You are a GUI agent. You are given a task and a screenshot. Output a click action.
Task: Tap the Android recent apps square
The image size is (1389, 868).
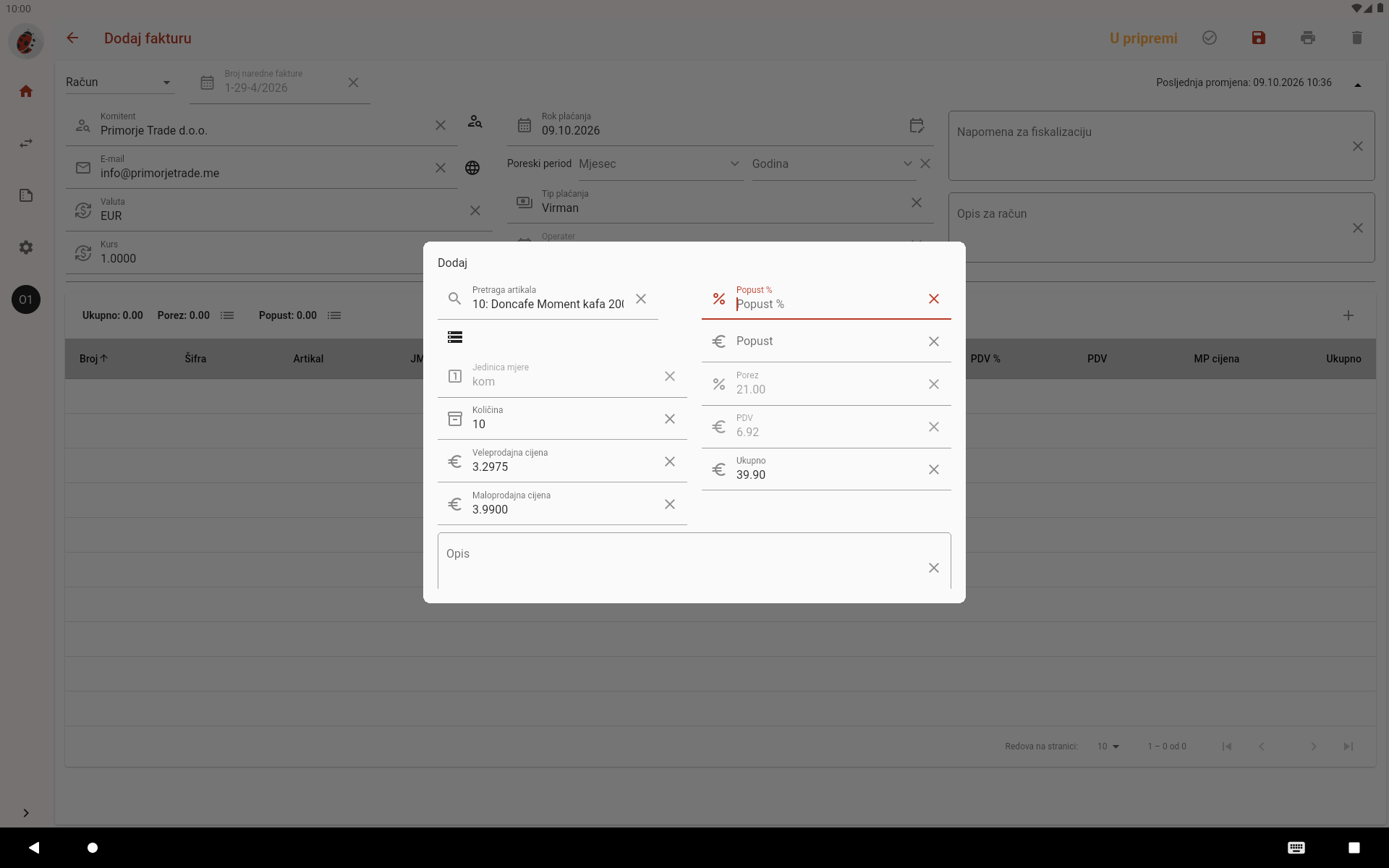(x=1354, y=847)
